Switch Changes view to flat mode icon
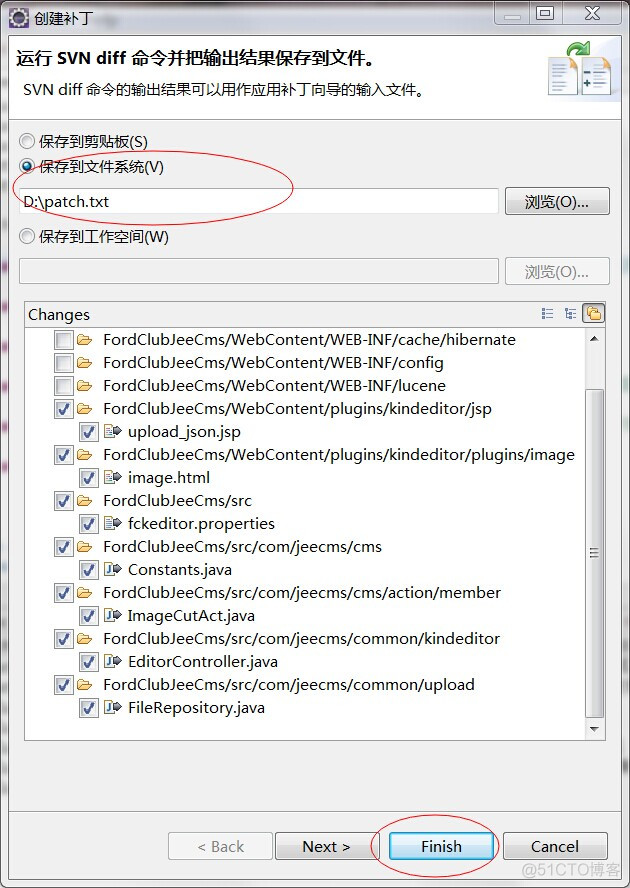This screenshot has width=630, height=888. 547,313
